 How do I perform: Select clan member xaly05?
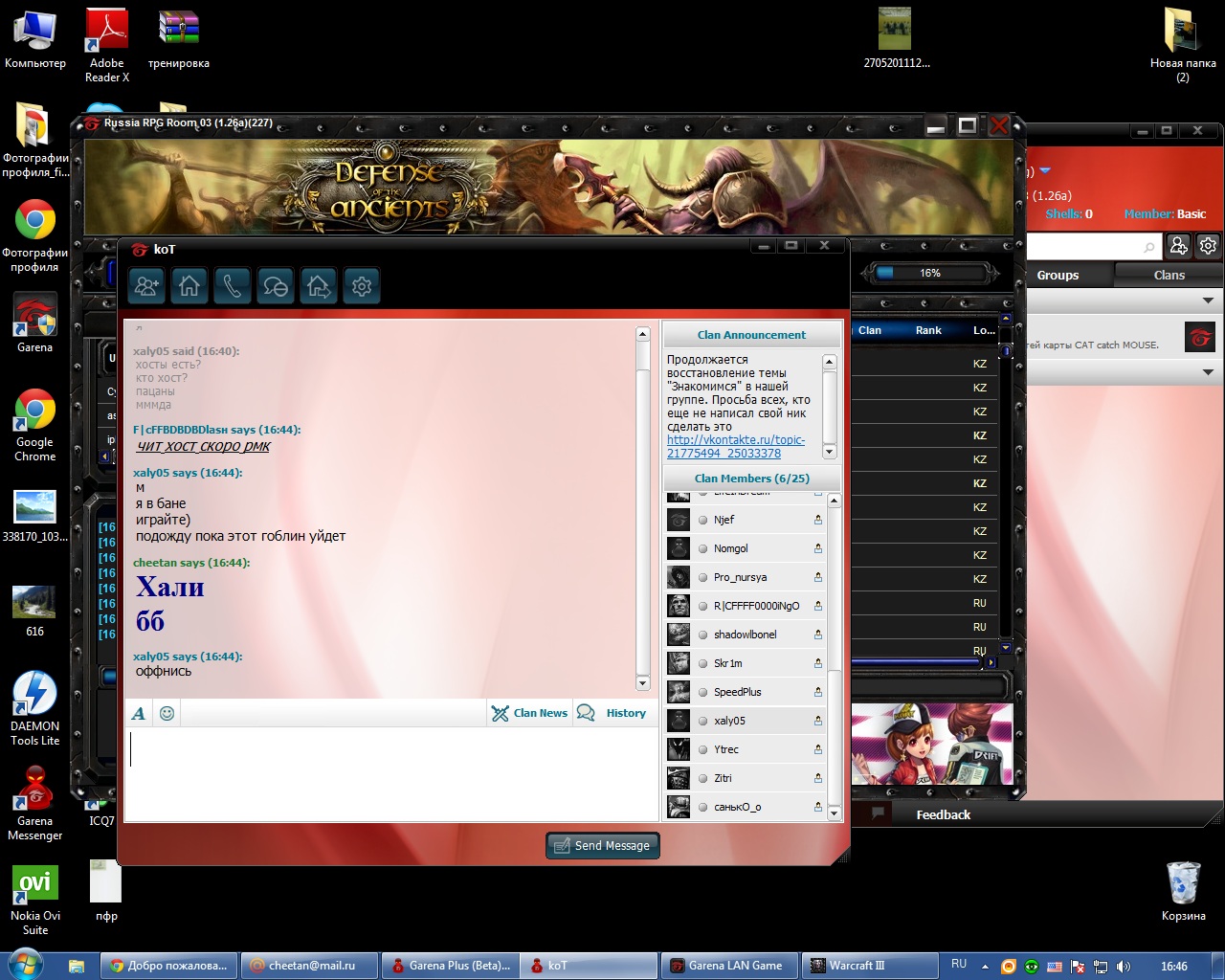coord(746,721)
